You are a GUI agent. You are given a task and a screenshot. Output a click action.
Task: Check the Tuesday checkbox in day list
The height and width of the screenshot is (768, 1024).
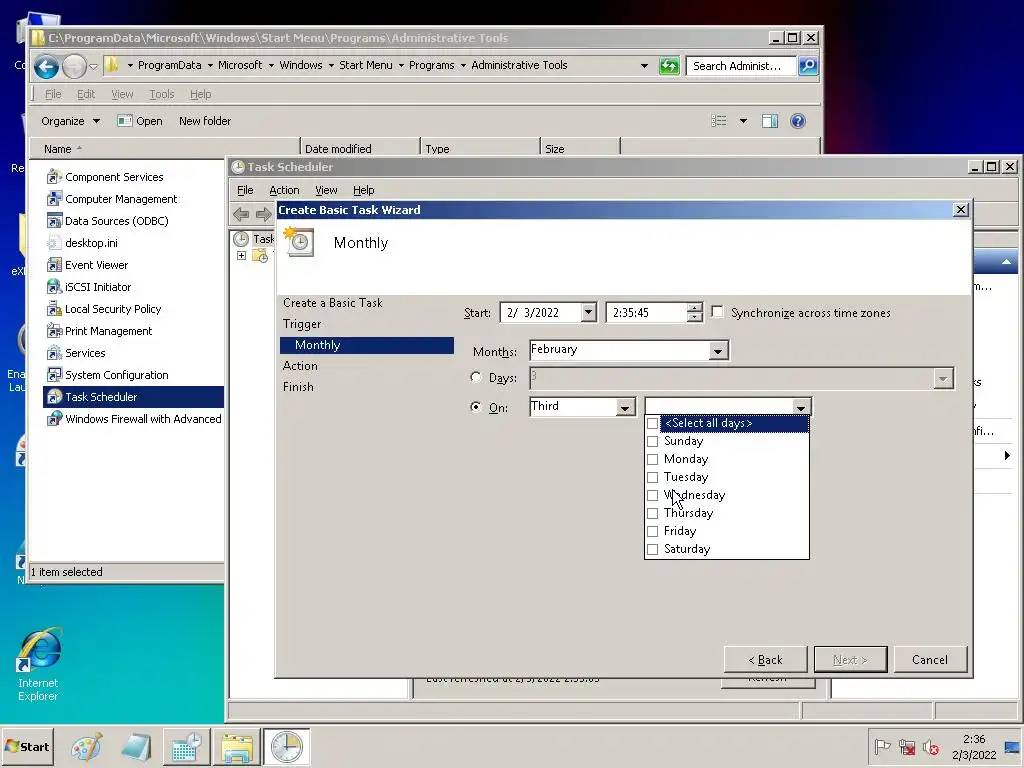(x=652, y=477)
